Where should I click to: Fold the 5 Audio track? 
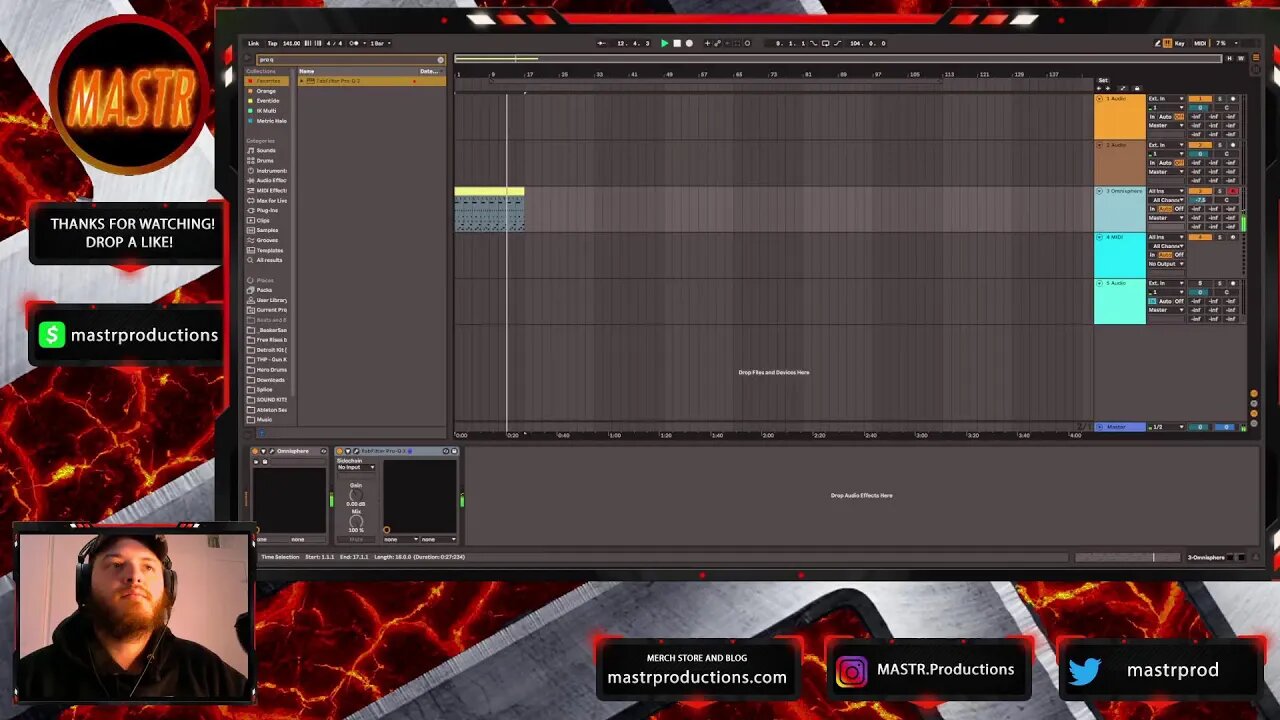(1099, 283)
